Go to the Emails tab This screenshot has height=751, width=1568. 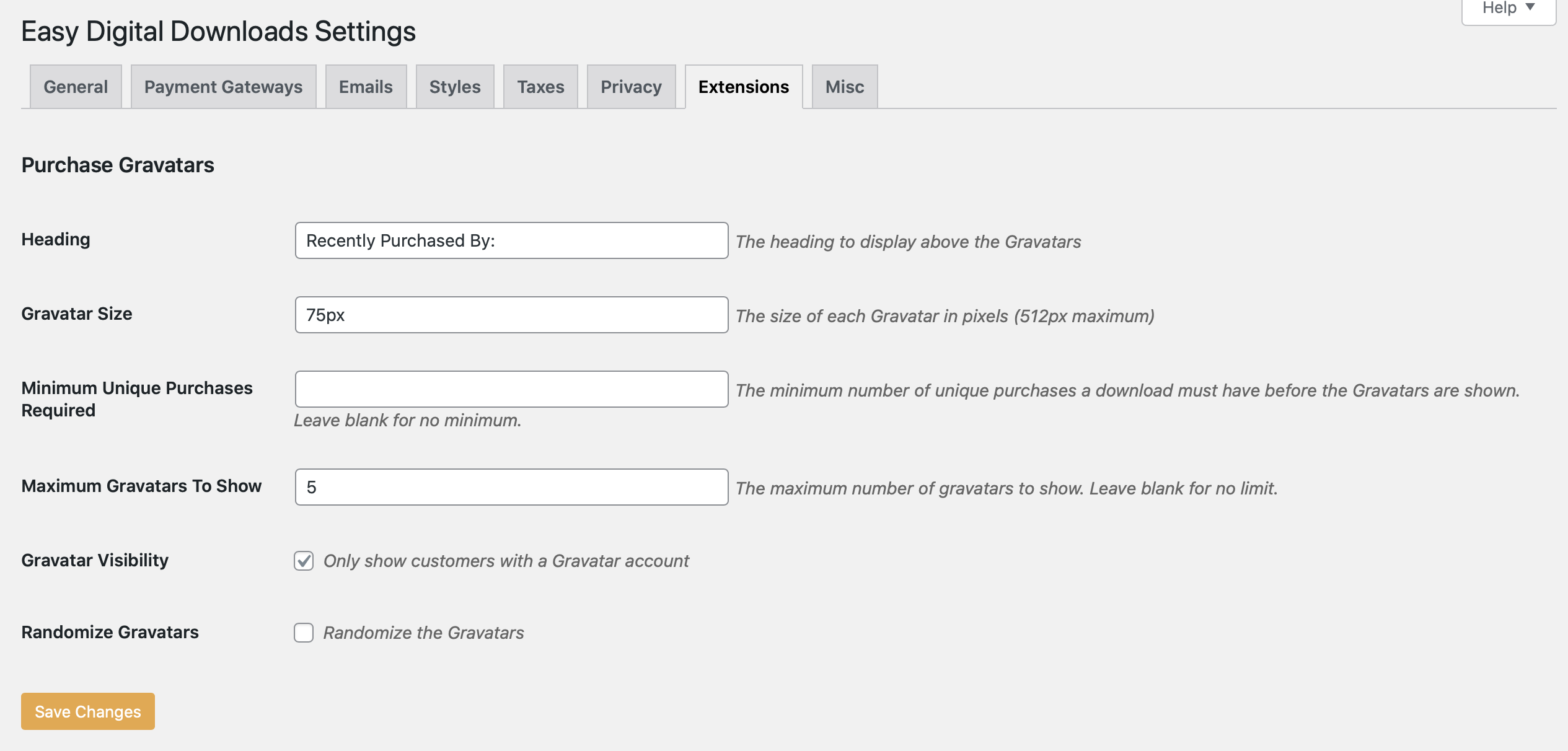point(366,87)
